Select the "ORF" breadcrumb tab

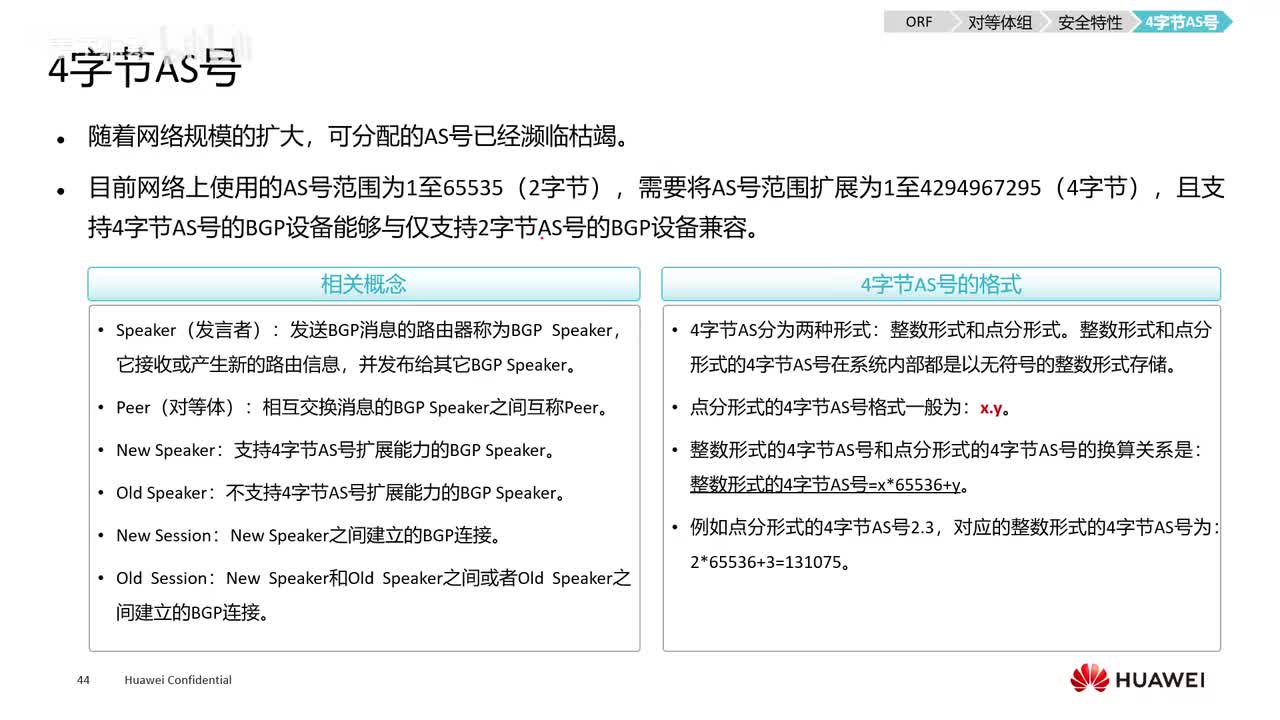pos(918,22)
